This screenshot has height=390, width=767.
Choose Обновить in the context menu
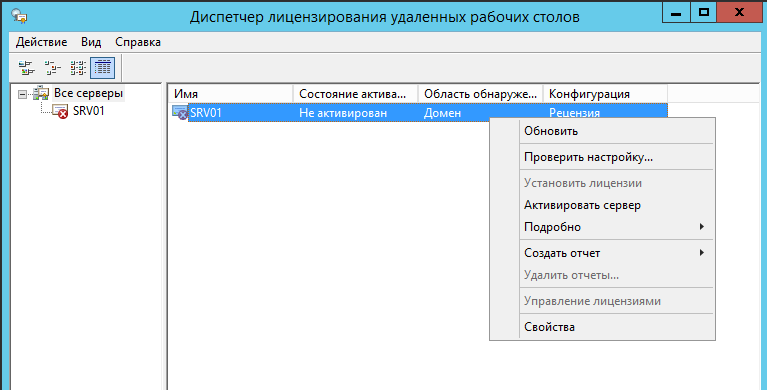(602, 131)
